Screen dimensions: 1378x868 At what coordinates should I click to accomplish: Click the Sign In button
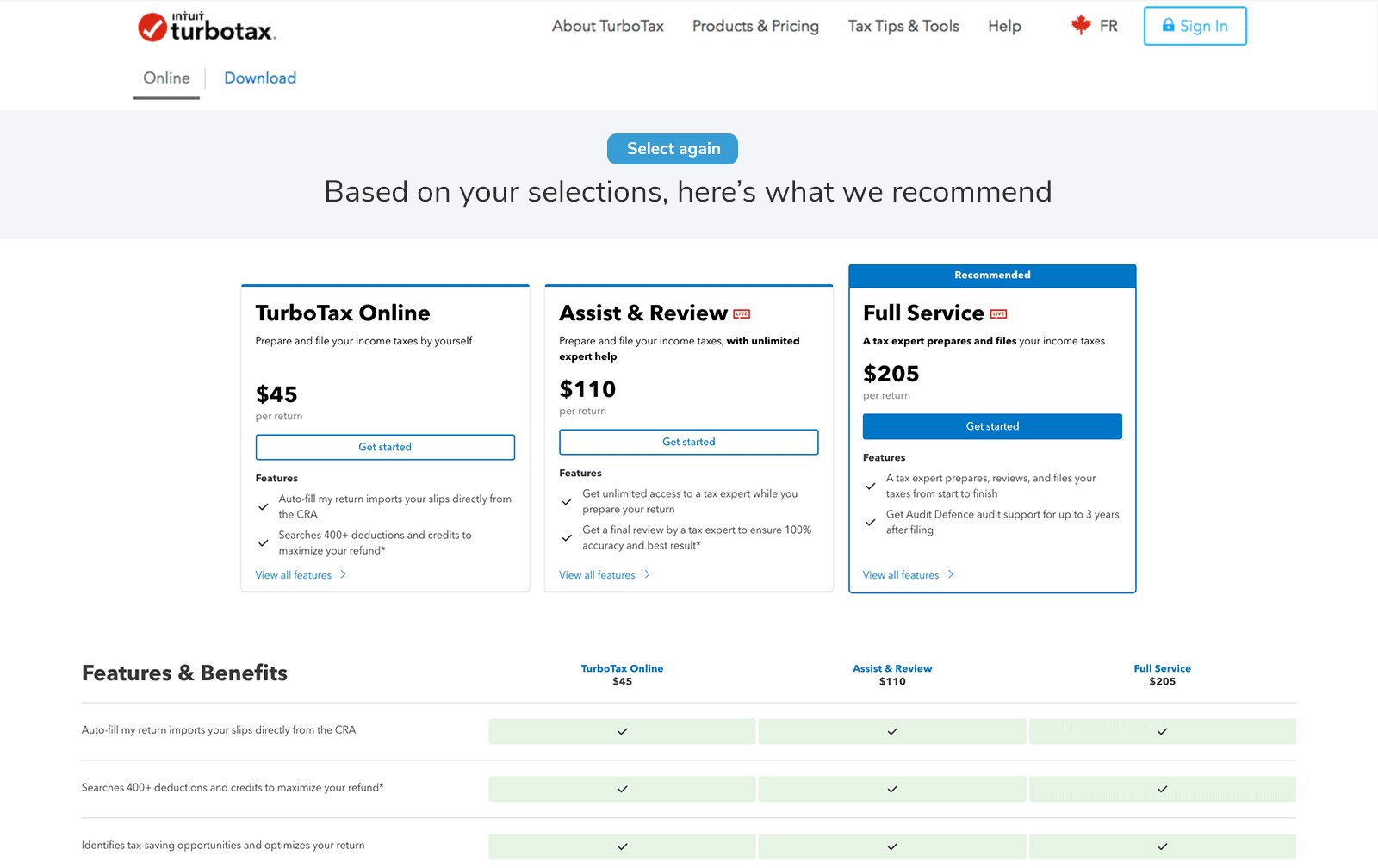(1195, 26)
